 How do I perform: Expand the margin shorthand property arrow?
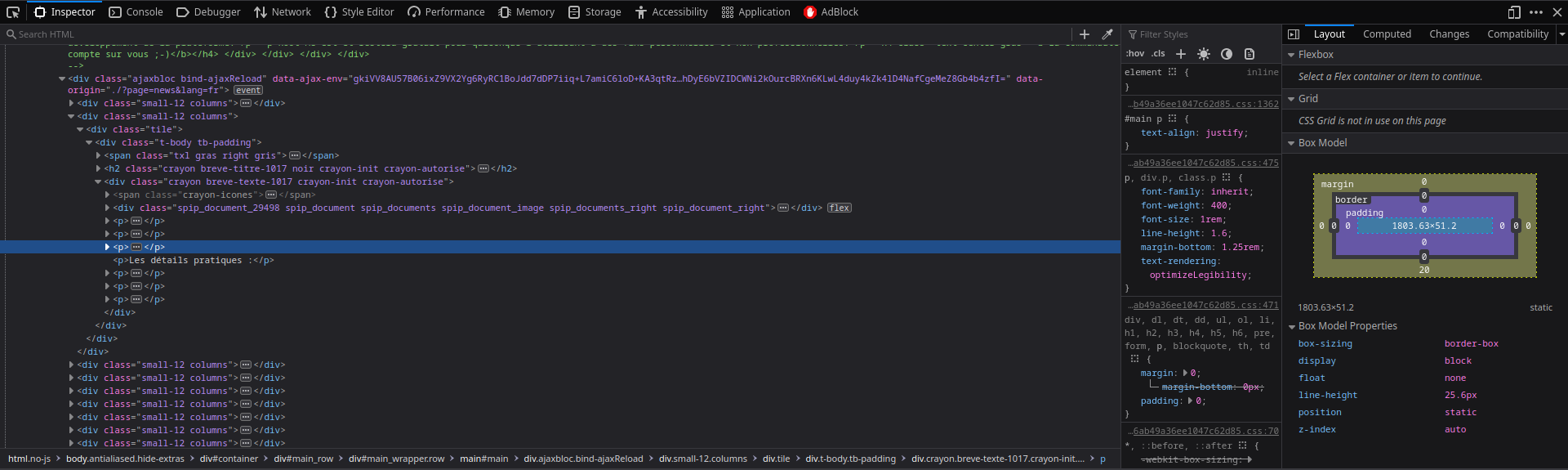pos(1186,373)
